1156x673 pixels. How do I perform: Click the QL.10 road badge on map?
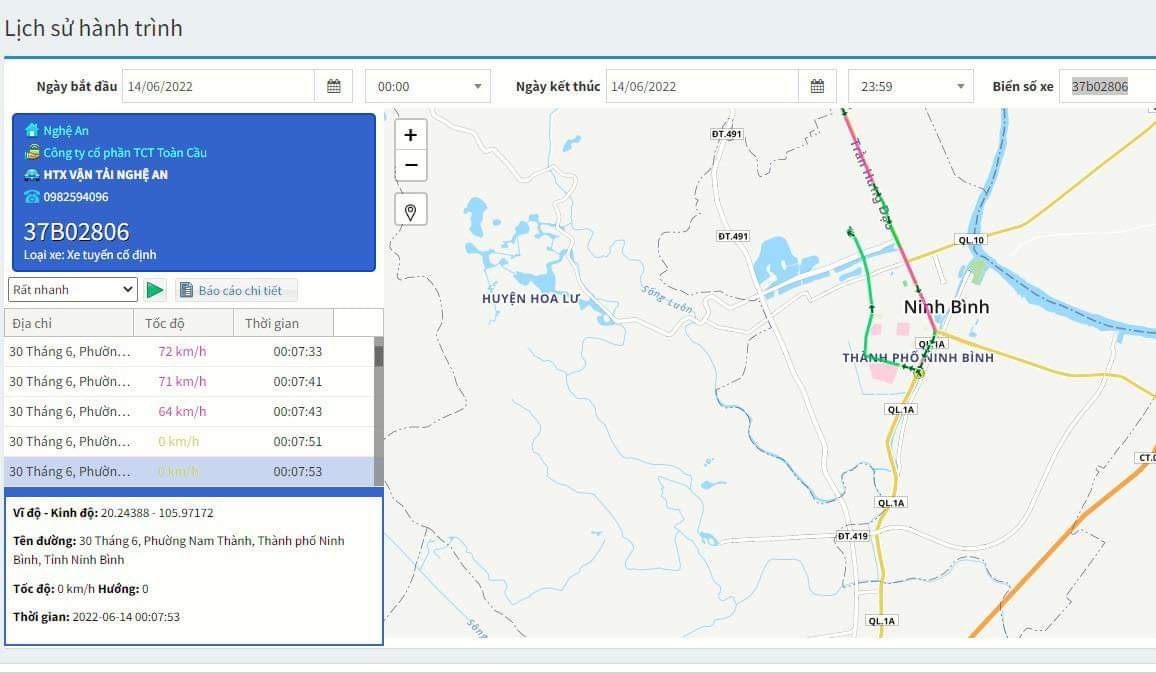(971, 240)
